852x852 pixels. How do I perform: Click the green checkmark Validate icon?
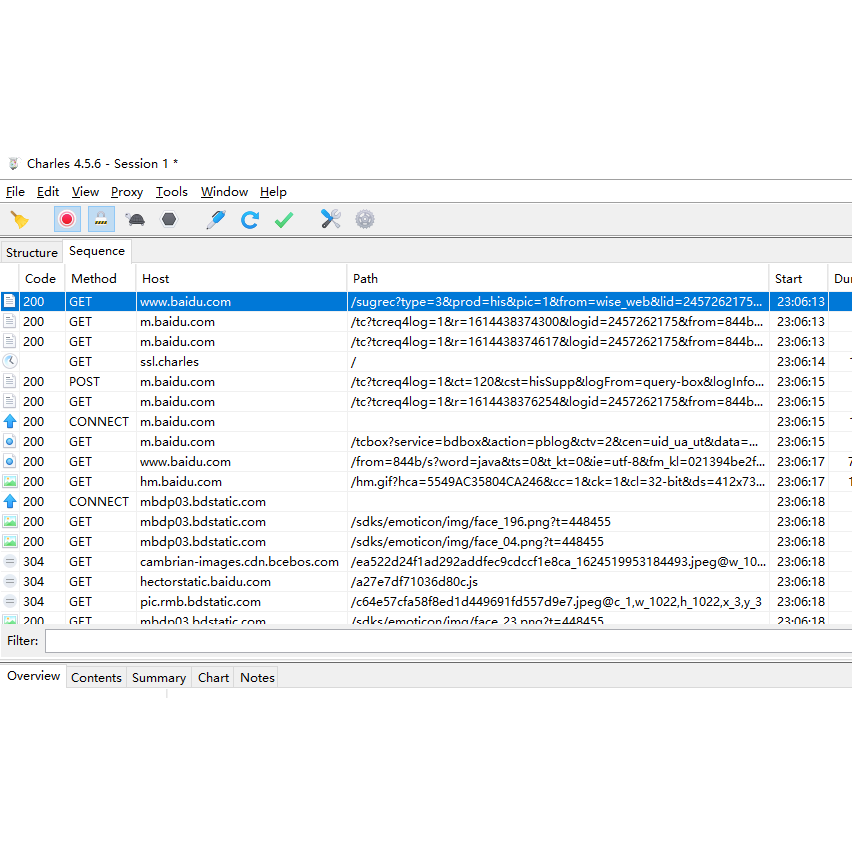(284, 220)
